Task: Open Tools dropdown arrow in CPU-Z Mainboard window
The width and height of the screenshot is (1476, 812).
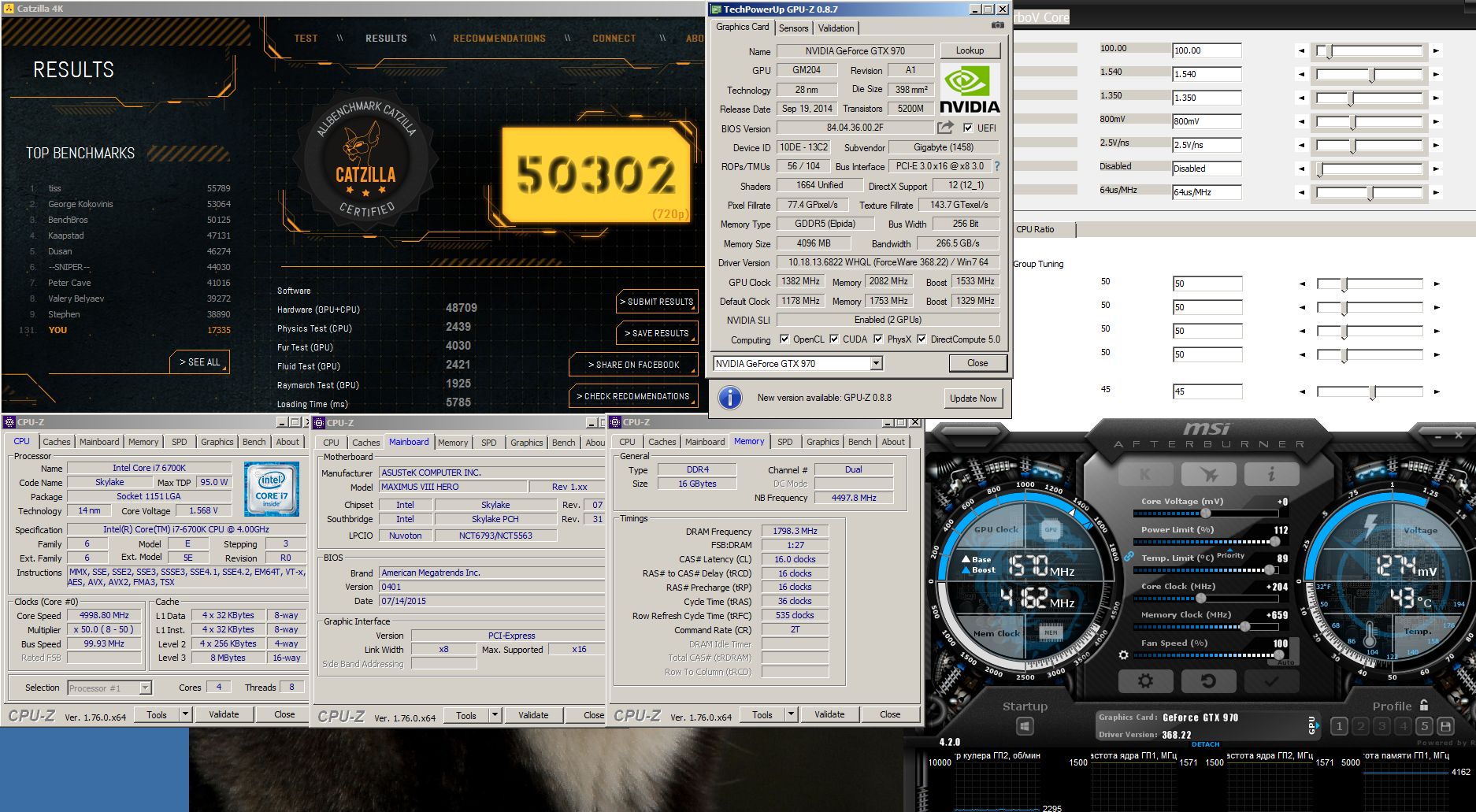Action: (x=495, y=715)
